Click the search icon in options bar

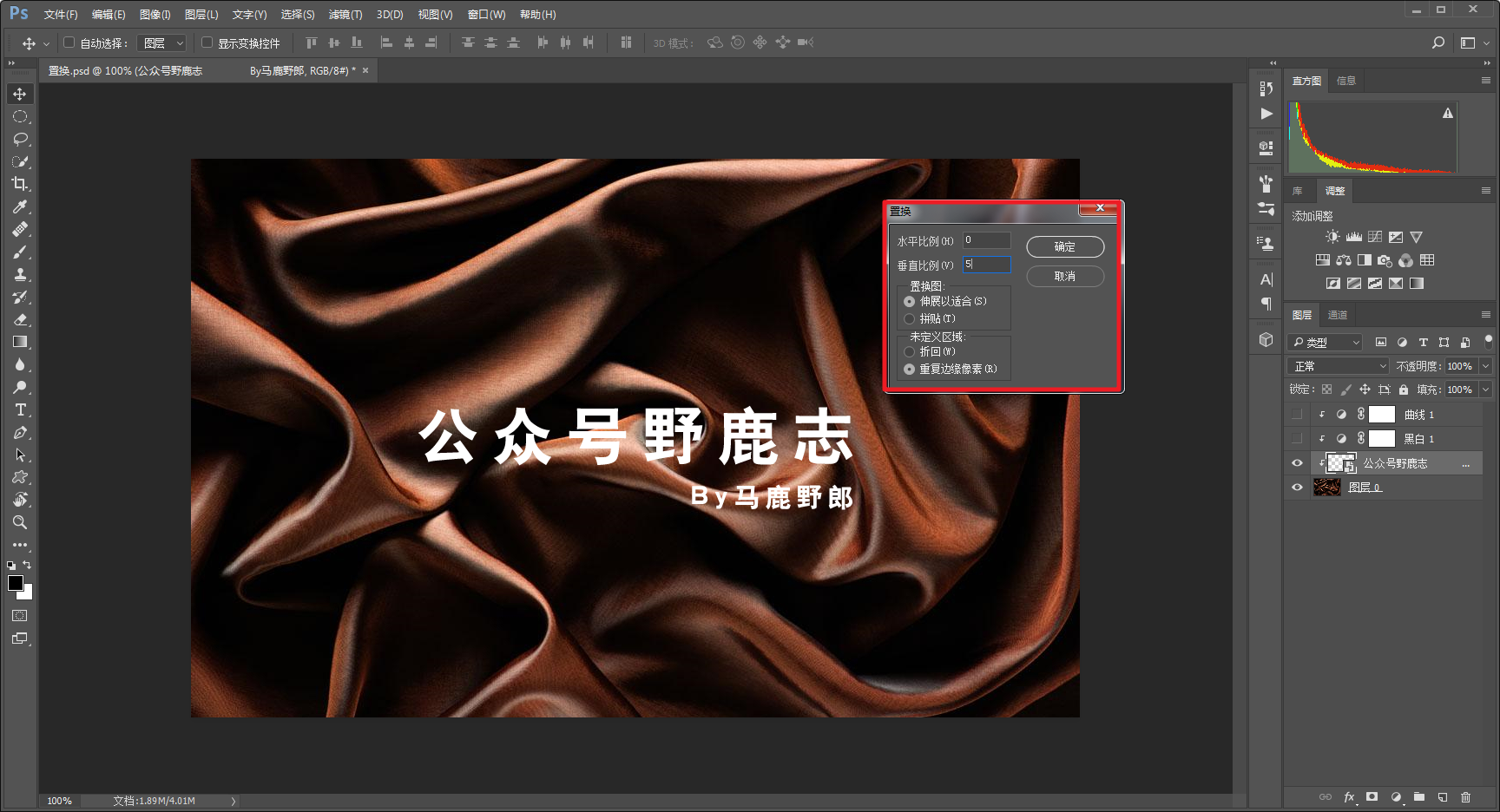pyautogui.click(x=1438, y=43)
